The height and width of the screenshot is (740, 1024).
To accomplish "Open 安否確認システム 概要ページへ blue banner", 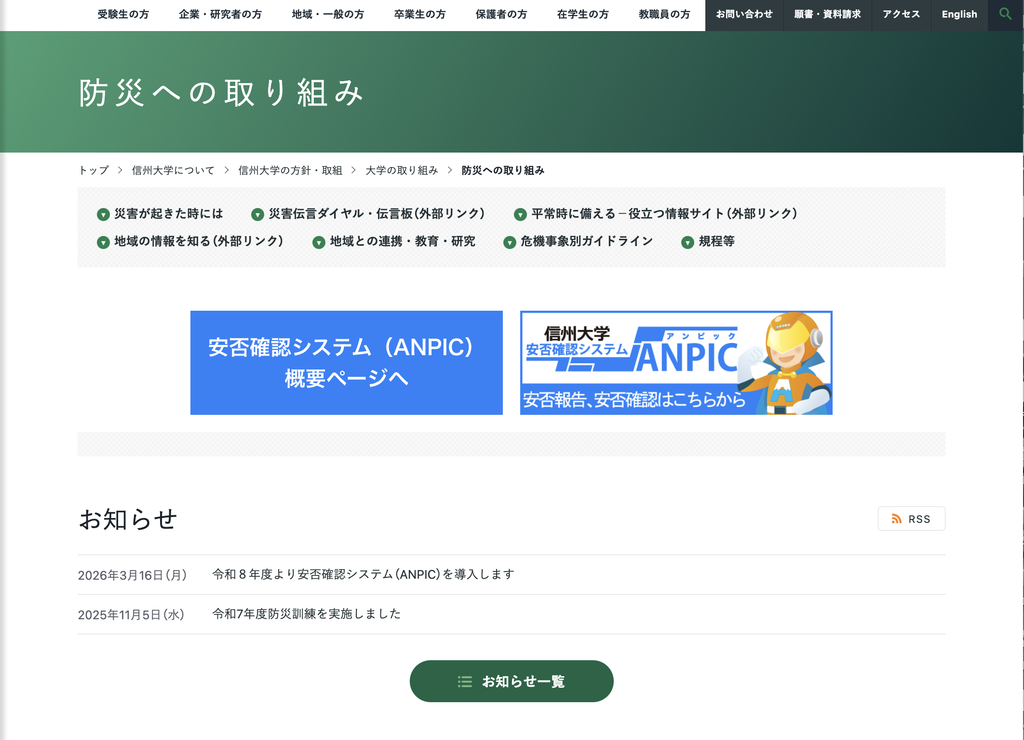I will coord(346,362).
